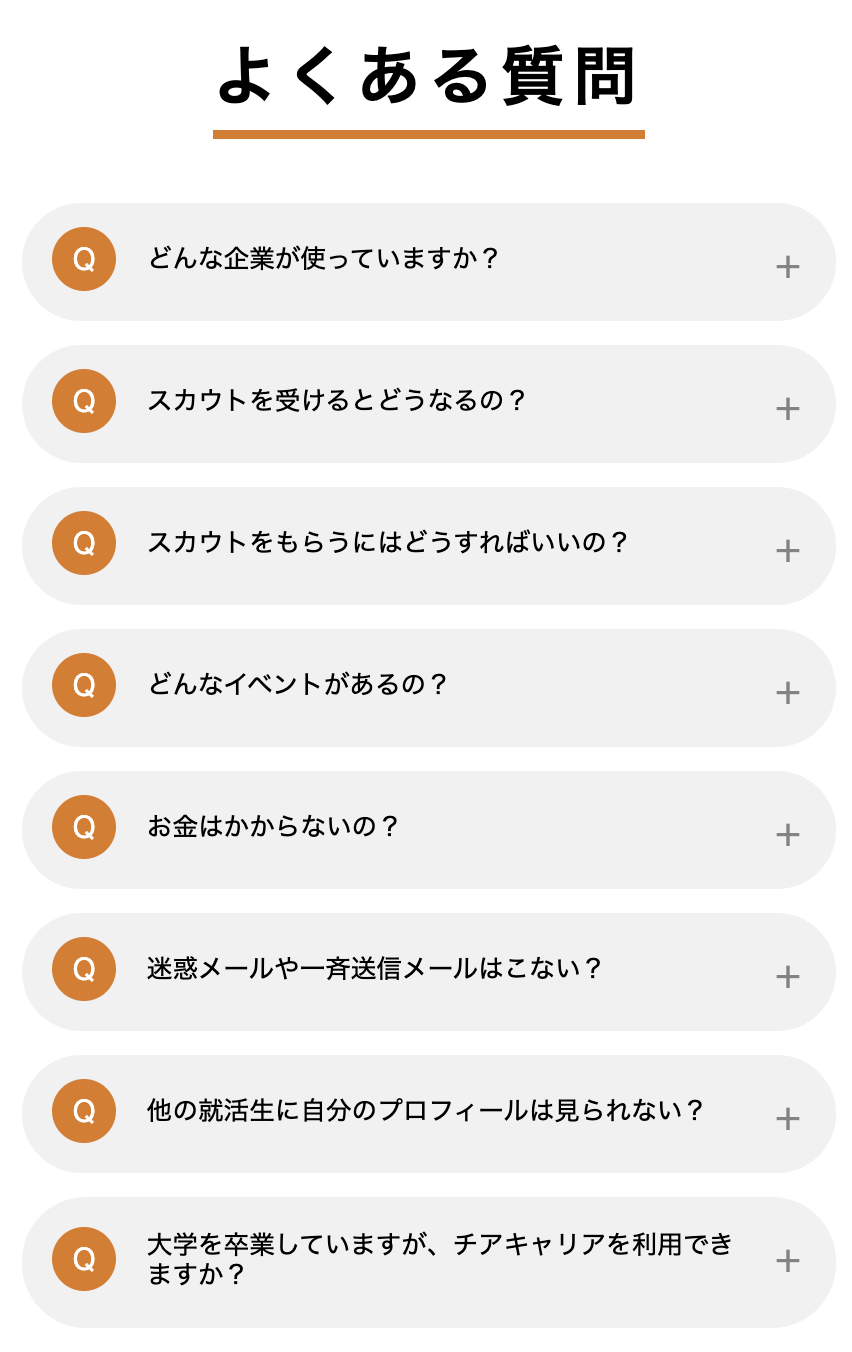Expand スカウトを受けるとどうなるの？ with its plus sign
The width and height of the screenshot is (852, 1352).
pyautogui.click(x=788, y=408)
